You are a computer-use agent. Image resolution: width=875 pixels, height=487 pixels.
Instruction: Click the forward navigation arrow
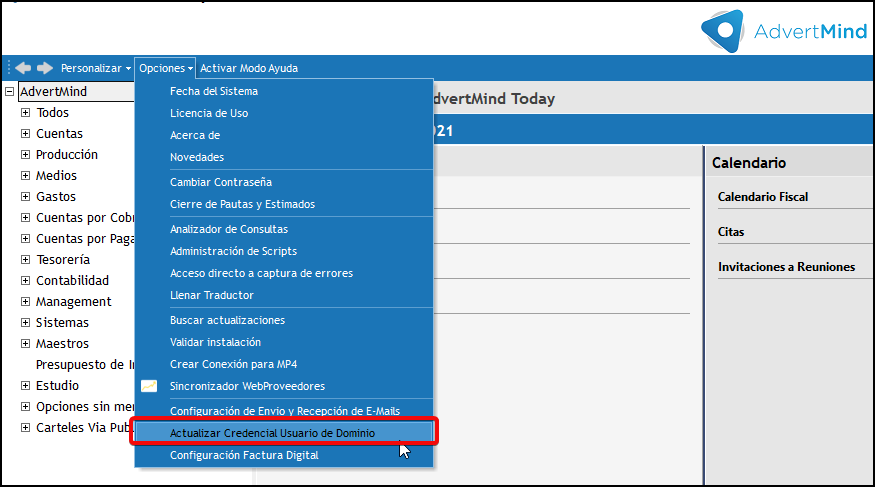(45, 68)
